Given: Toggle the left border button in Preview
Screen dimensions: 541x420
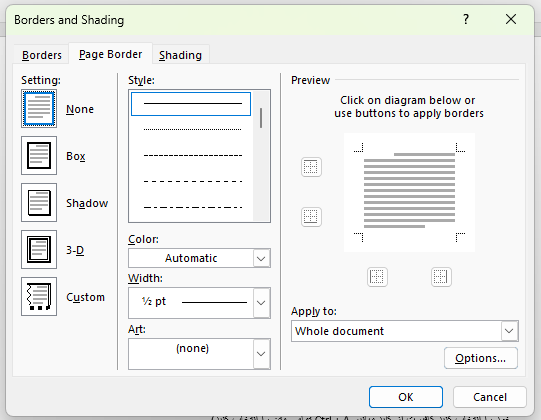Looking at the screenshot, I should [x=377, y=277].
